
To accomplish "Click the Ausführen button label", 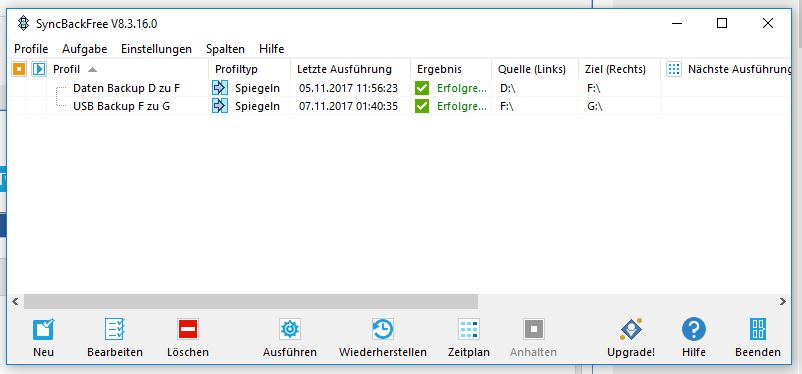I will coord(290,352).
